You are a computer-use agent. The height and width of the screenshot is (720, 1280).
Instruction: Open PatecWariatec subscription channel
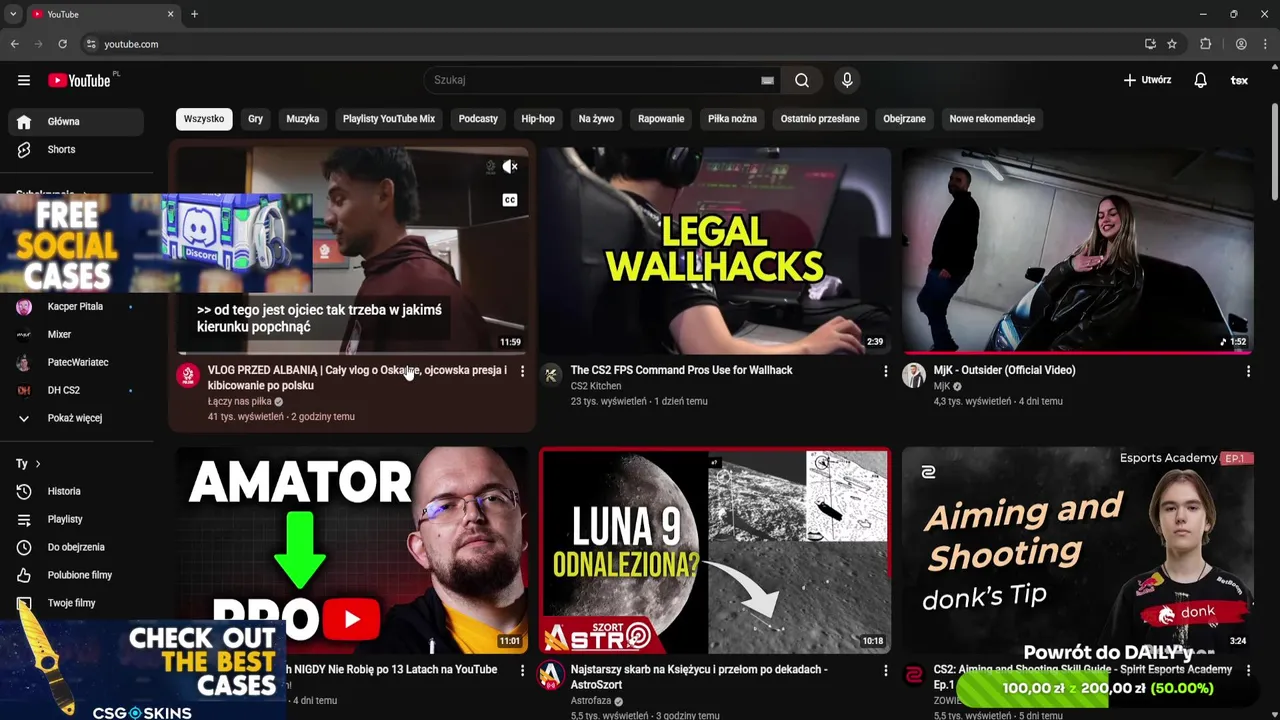tap(76, 362)
